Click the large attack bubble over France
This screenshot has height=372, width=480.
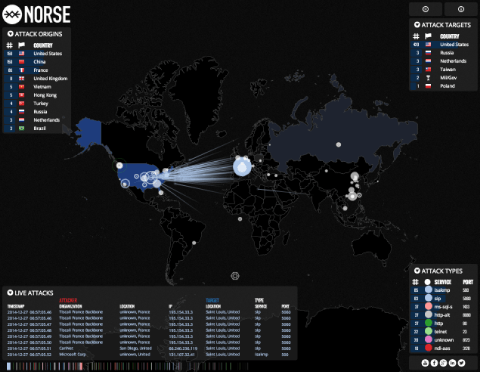[242, 167]
